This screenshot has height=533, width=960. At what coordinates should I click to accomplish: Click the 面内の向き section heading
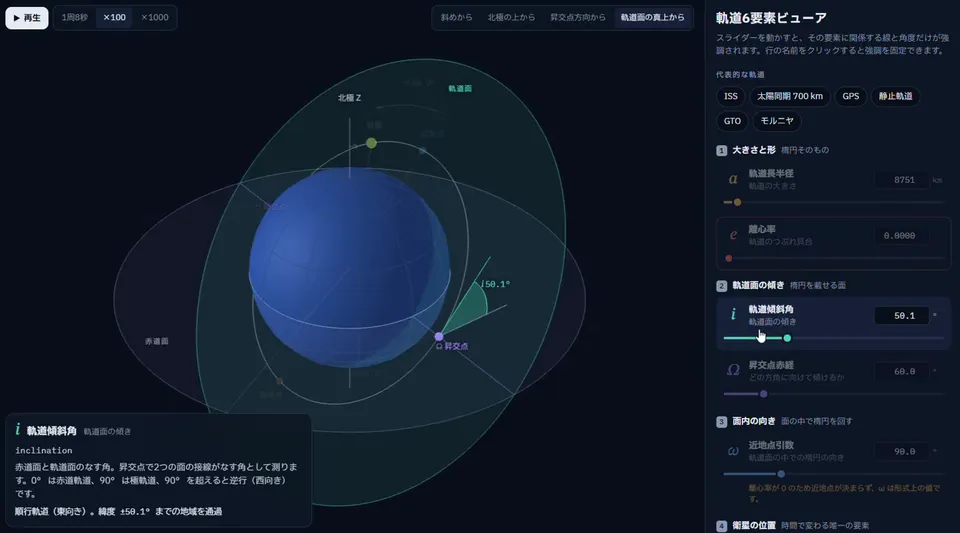click(x=754, y=421)
